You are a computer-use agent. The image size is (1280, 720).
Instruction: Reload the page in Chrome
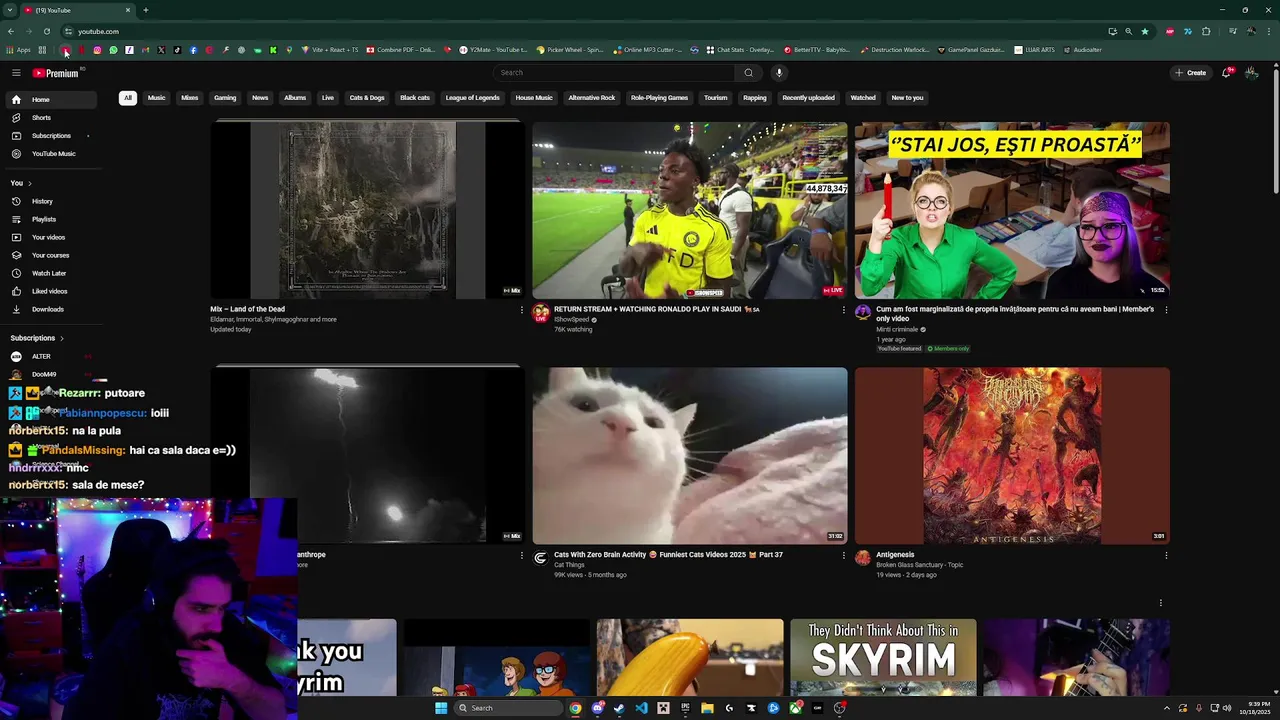click(46, 31)
